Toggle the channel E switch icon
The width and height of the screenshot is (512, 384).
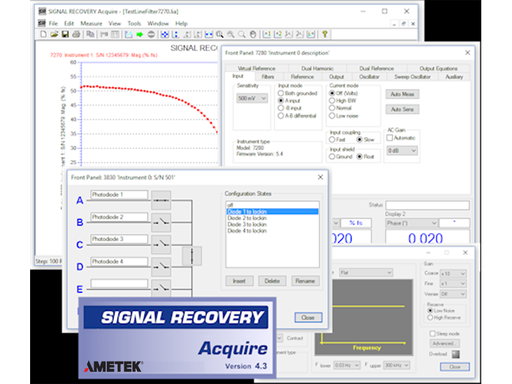click(x=161, y=288)
